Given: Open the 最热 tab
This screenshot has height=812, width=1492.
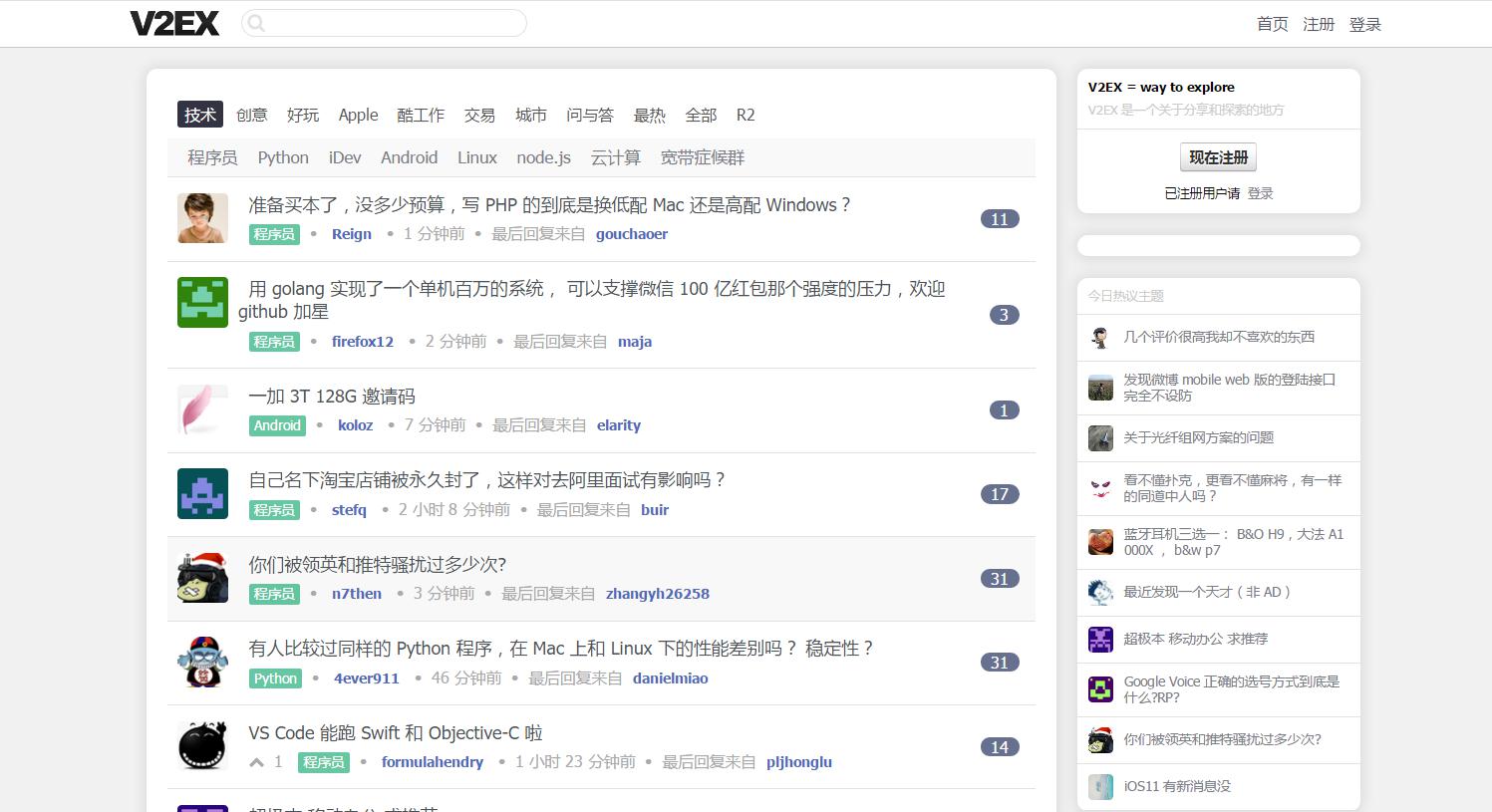Looking at the screenshot, I should point(649,115).
